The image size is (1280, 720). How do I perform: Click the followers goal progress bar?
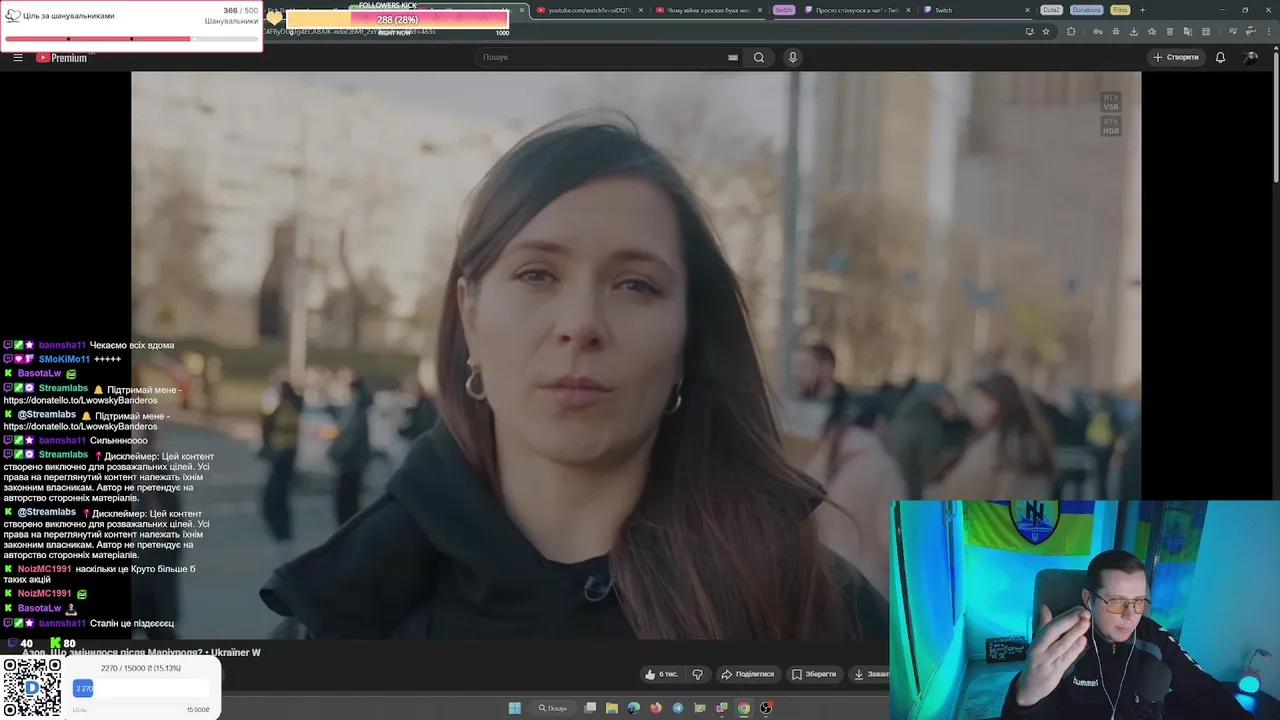pyautogui.click(x=131, y=39)
